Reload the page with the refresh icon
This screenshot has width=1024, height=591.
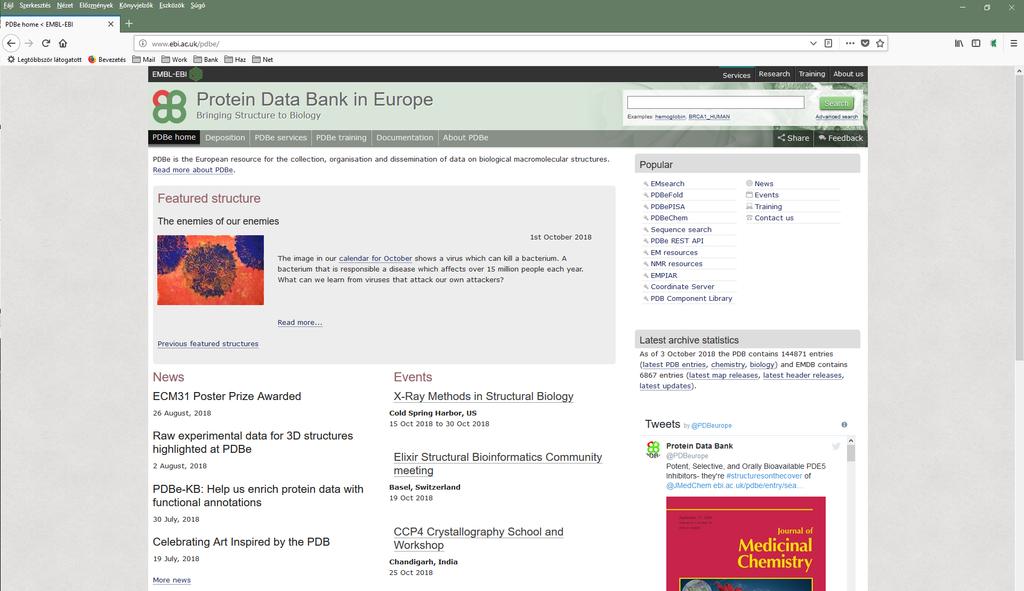pos(46,43)
